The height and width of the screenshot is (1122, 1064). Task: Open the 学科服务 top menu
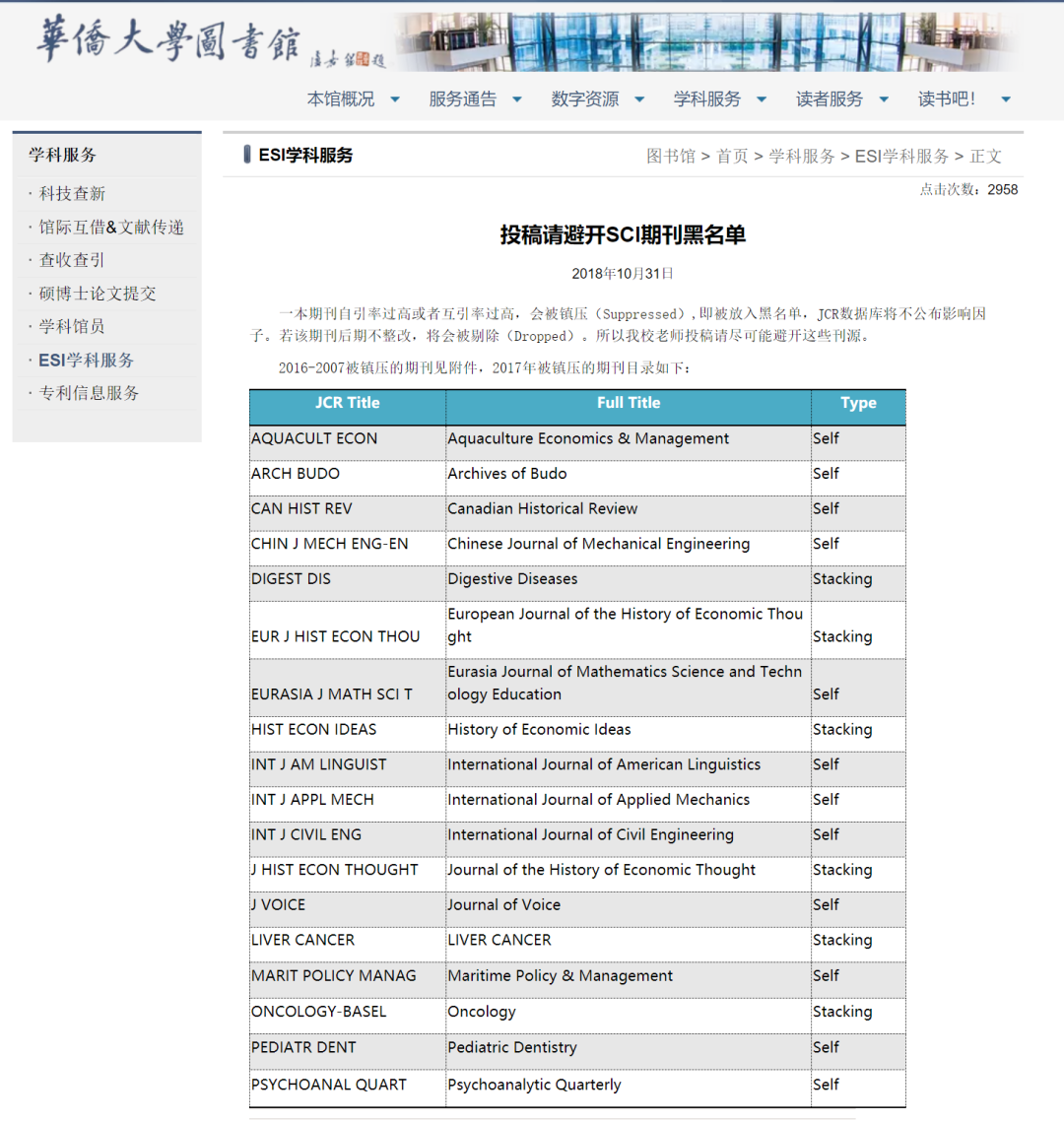pyautogui.click(x=707, y=99)
